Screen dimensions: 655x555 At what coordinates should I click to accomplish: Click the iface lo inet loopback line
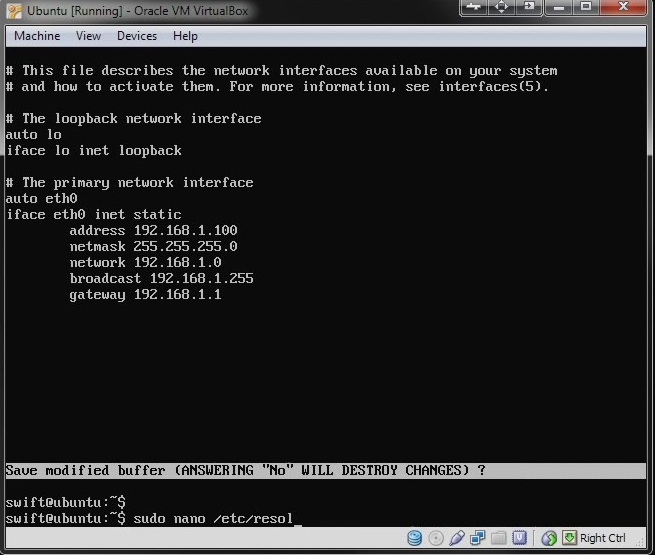[x=94, y=150]
